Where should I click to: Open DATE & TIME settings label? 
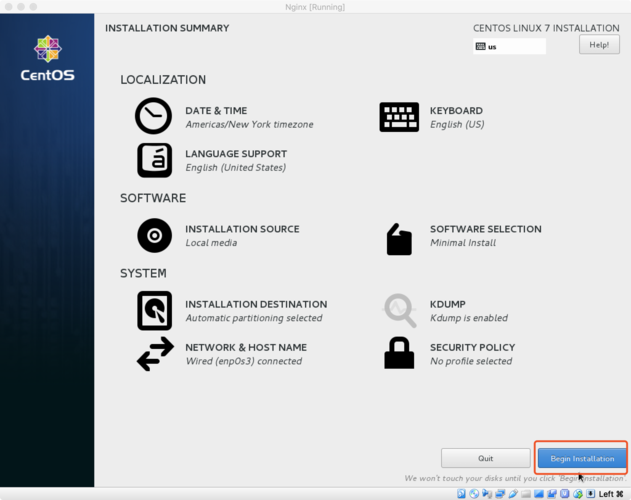(x=216, y=111)
